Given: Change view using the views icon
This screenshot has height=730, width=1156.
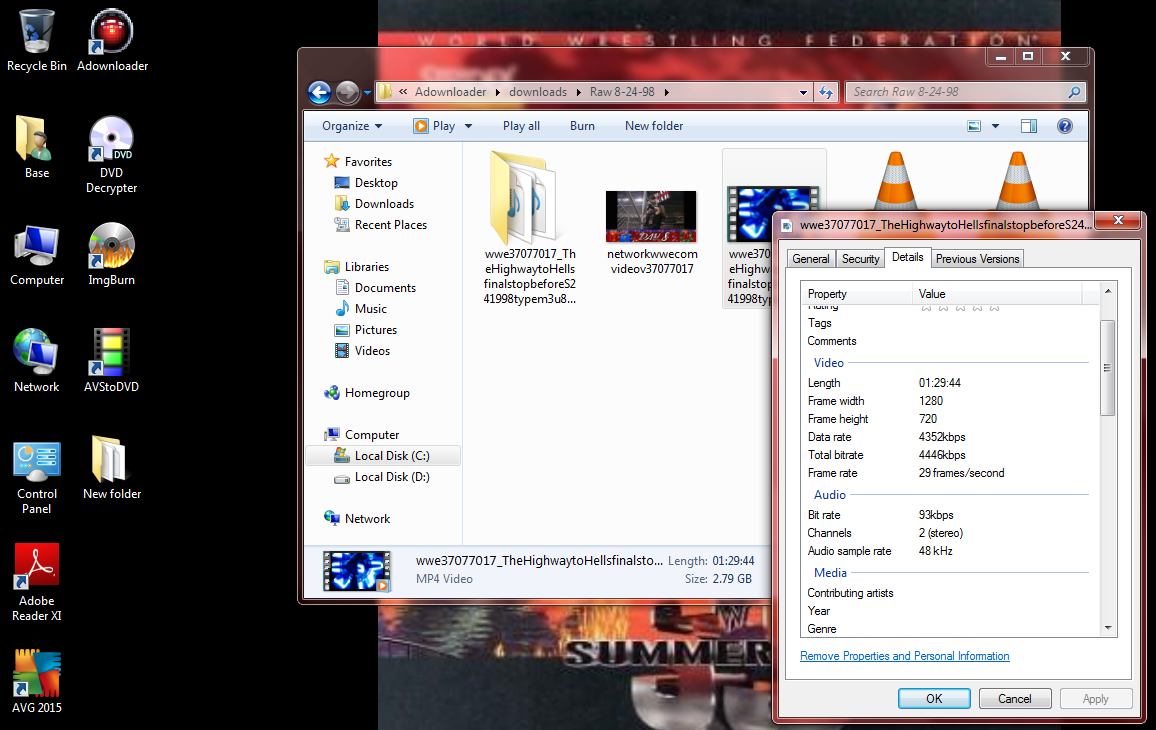Looking at the screenshot, I should click(974, 126).
